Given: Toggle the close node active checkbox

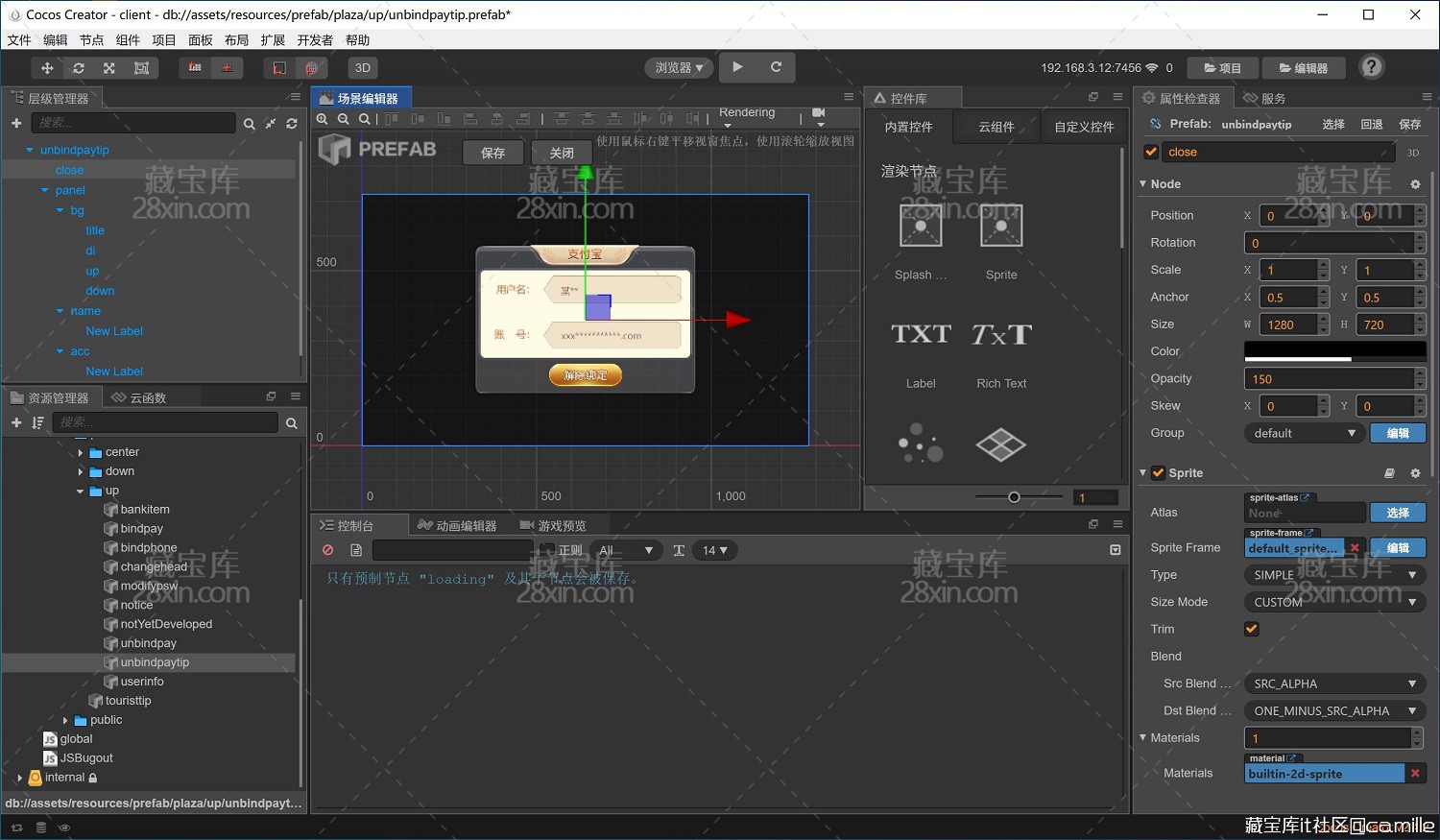Looking at the screenshot, I should [x=1151, y=152].
